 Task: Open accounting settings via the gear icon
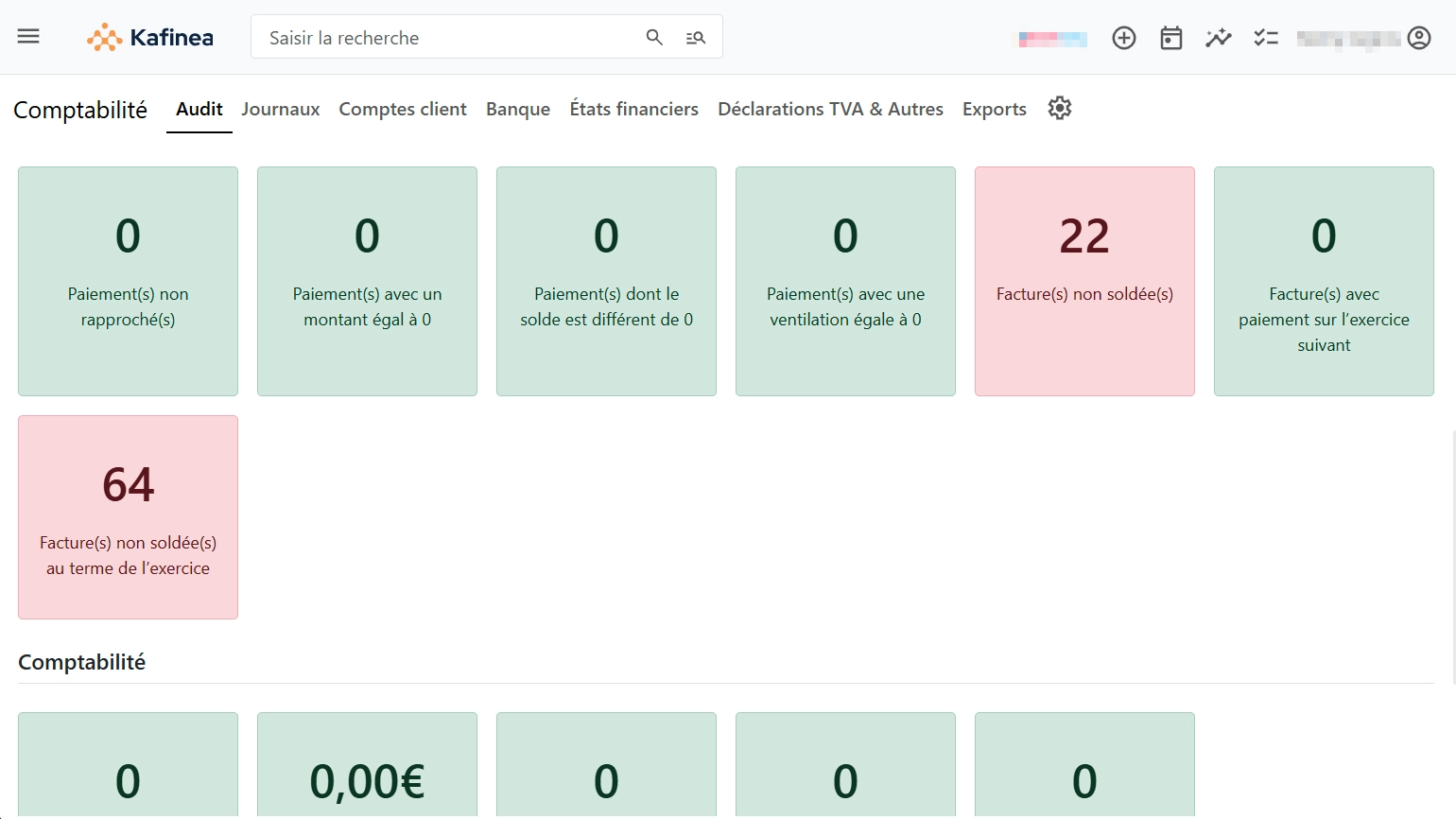pyautogui.click(x=1059, y=108)
